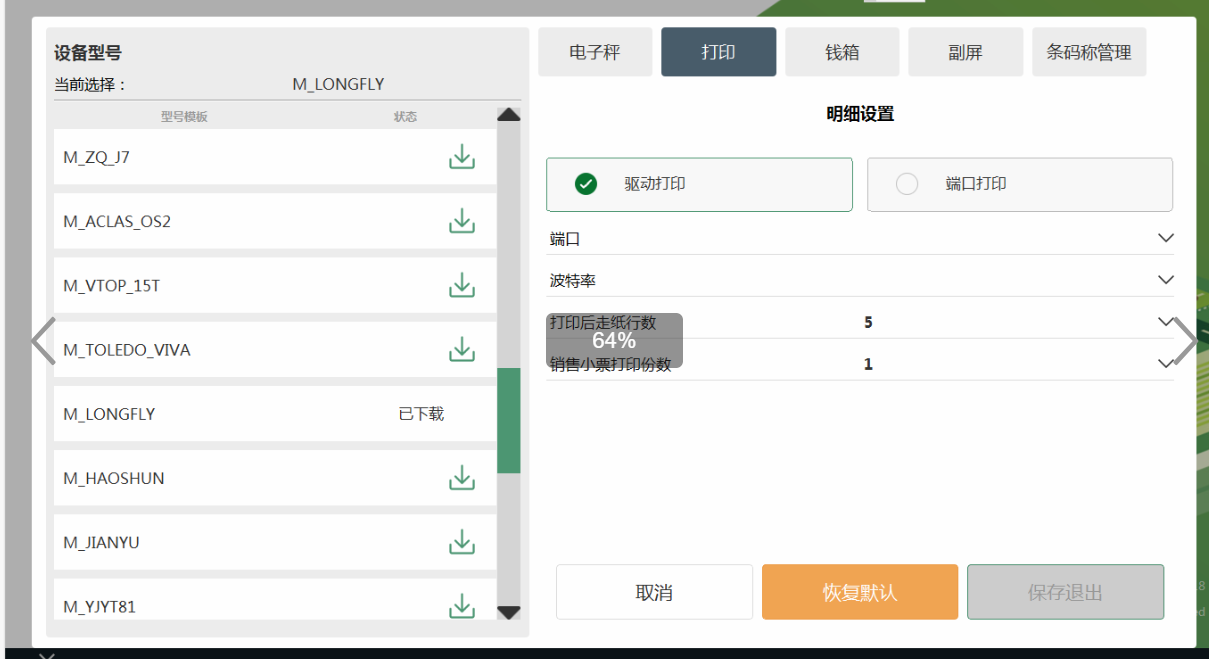The image size is (1209, 659).
Task: Download the M_HAOSHUN model template
Action: tap(461, 478)
